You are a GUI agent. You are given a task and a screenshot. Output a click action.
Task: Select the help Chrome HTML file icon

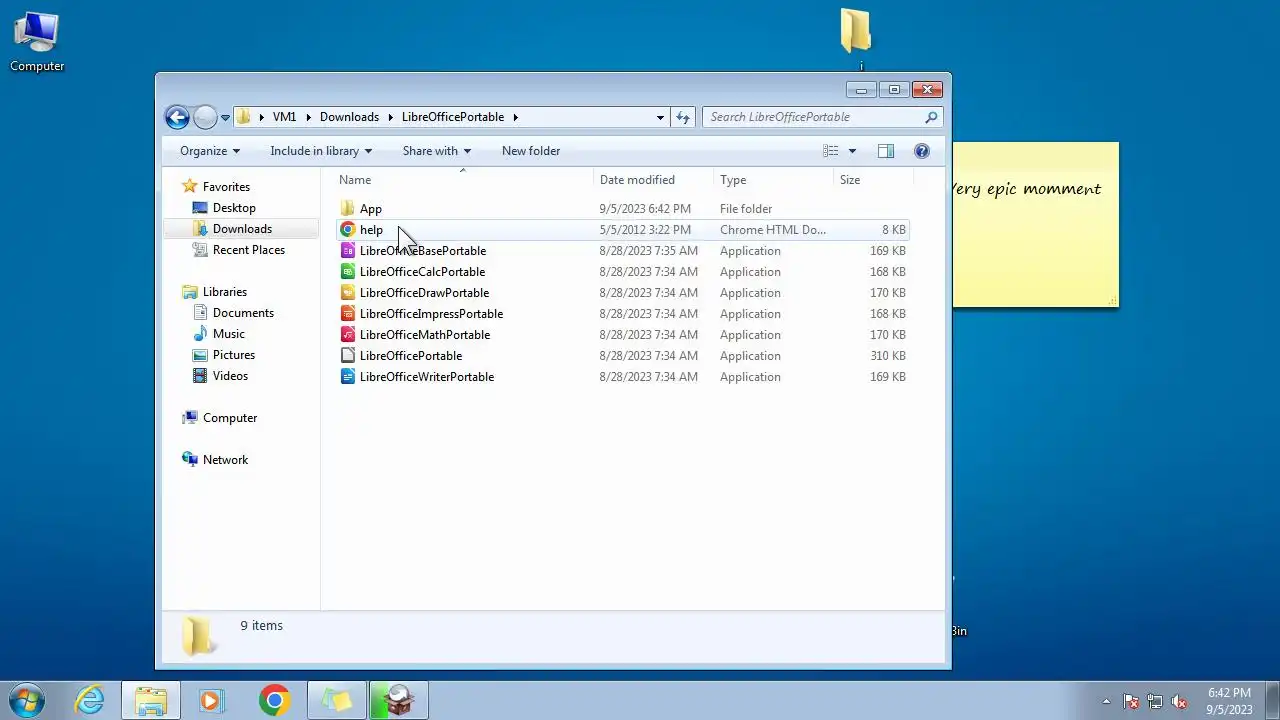point(347,230)
